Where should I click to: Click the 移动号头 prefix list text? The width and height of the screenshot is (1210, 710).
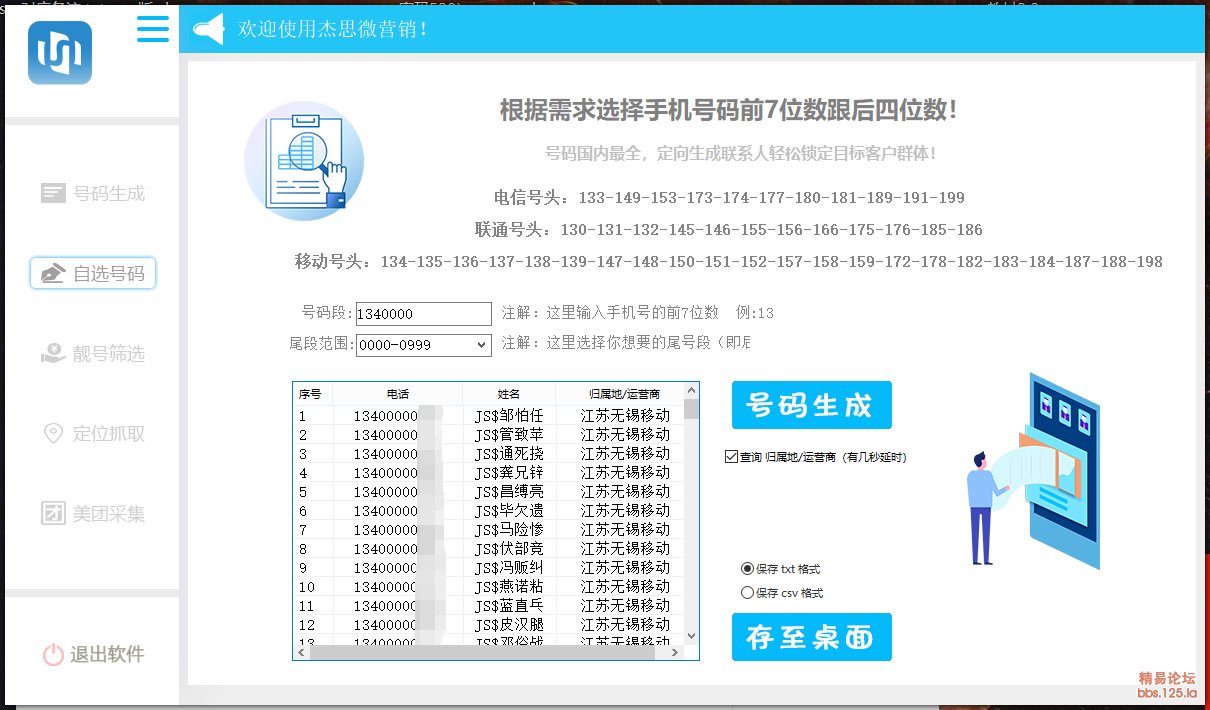729,262
